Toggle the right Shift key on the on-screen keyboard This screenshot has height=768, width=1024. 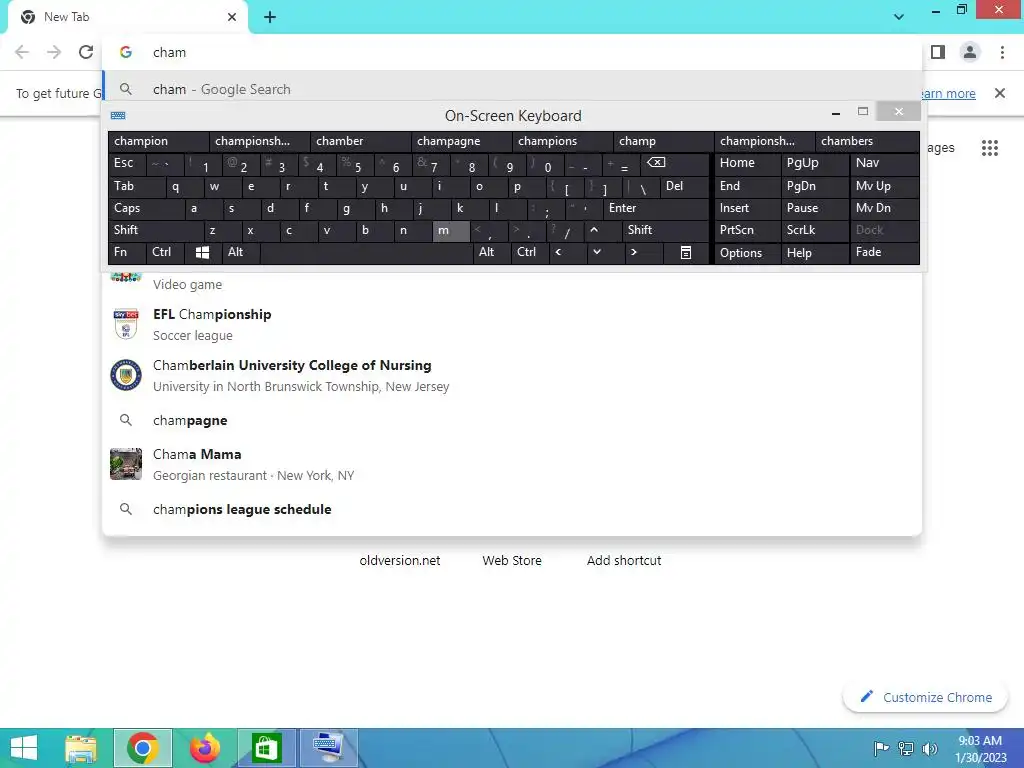coord(665,230)
